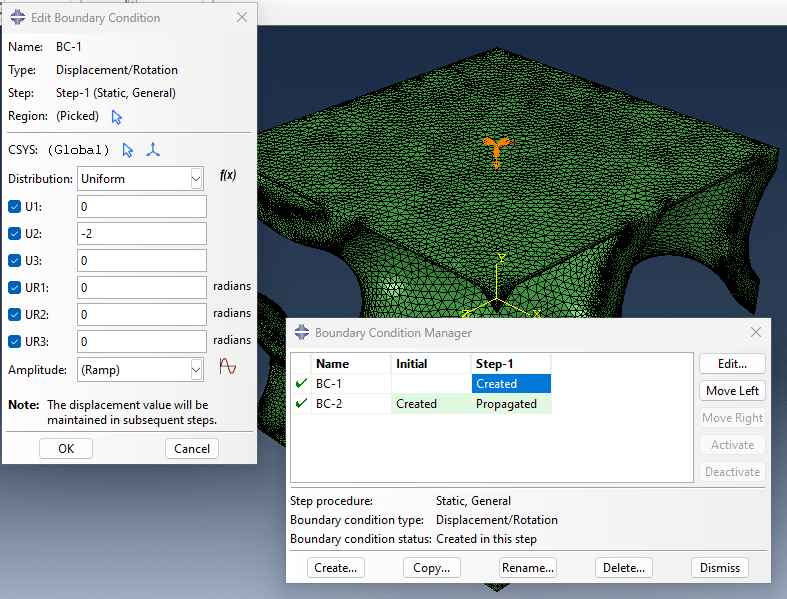
Task: Click the create amplitude curve icon
Action: click(x=228, y=367)
